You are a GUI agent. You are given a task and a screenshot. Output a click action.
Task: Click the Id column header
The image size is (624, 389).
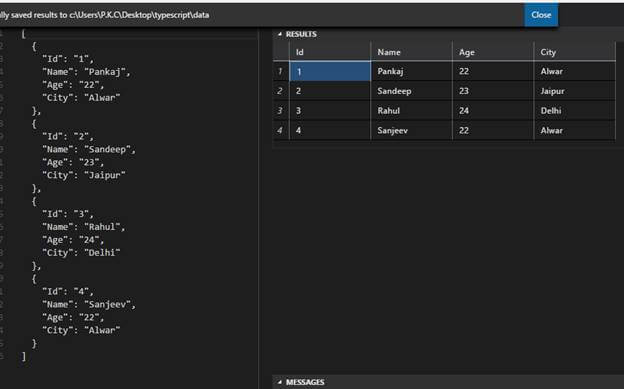point(330,52)
